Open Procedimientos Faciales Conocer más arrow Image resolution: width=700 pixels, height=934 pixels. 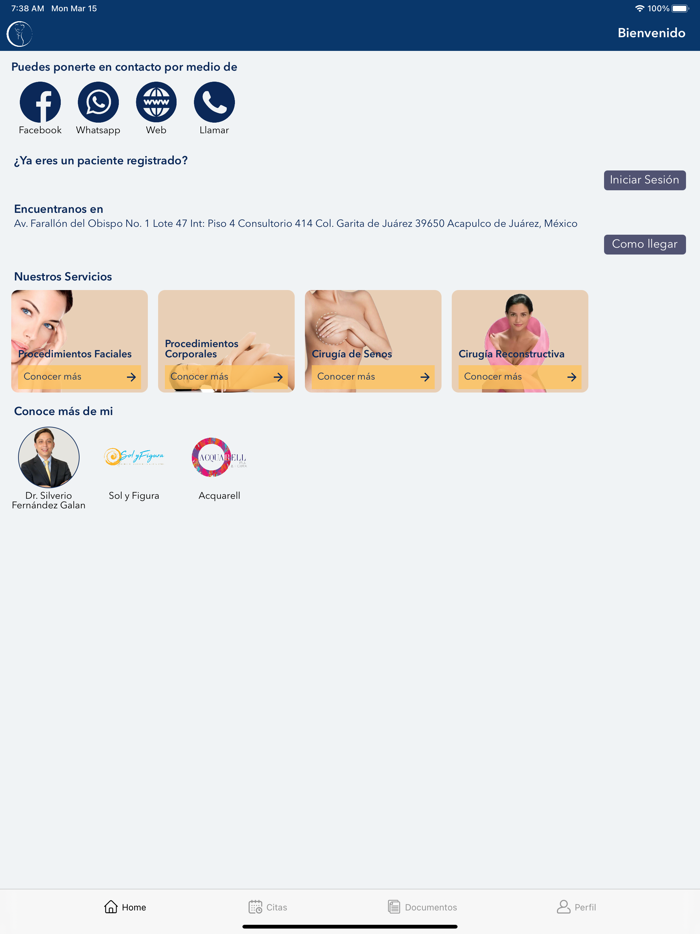coord(131,376)
